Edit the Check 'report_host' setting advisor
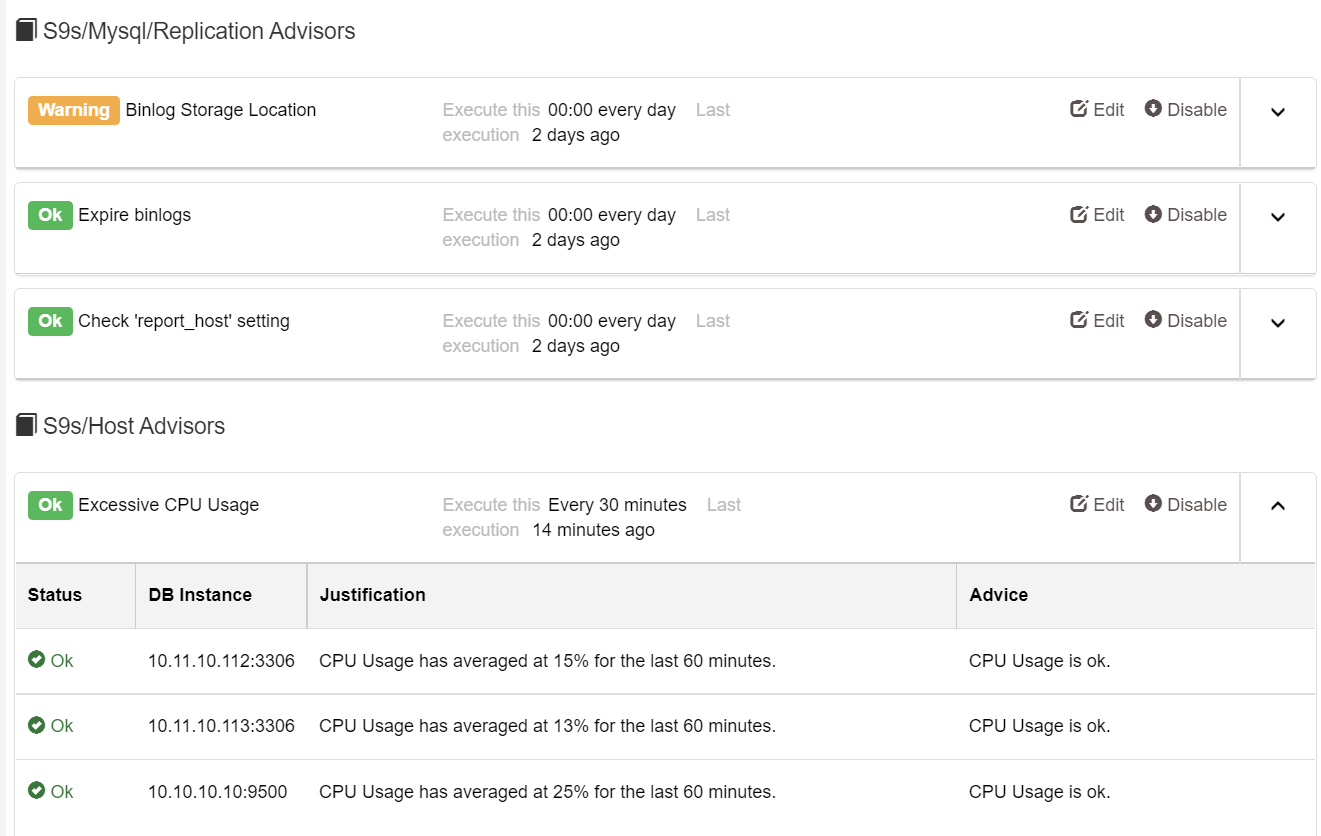The height and width of the screenshot is (836, 1321). [x=1098, y=321]
